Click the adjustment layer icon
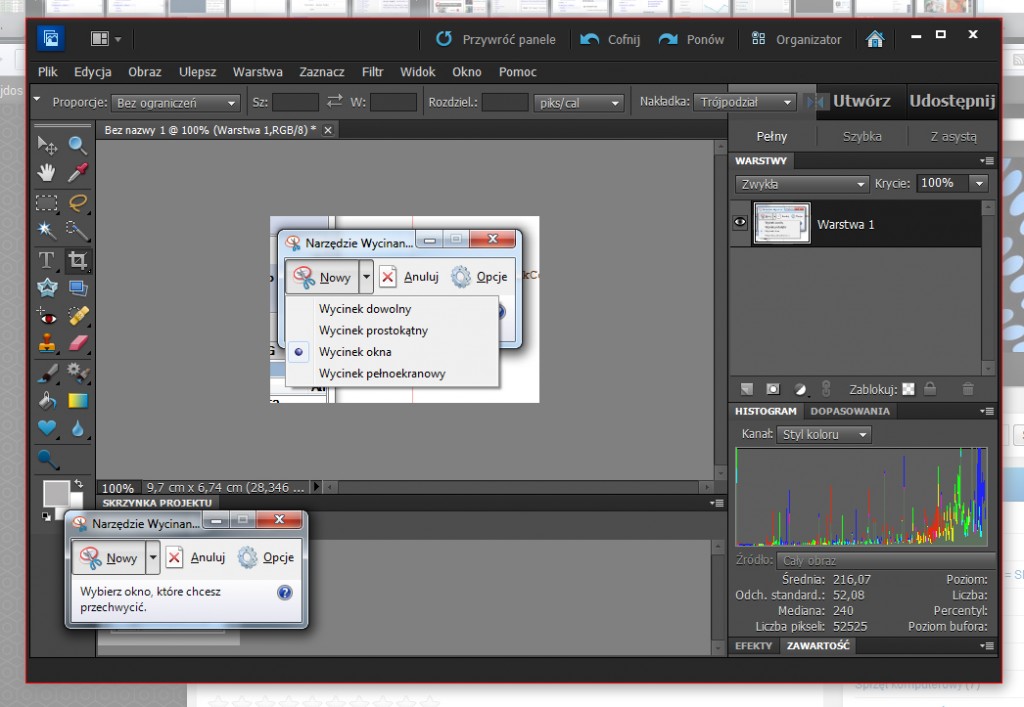Viewport: 1024px width, 707px height. point(800,389)
